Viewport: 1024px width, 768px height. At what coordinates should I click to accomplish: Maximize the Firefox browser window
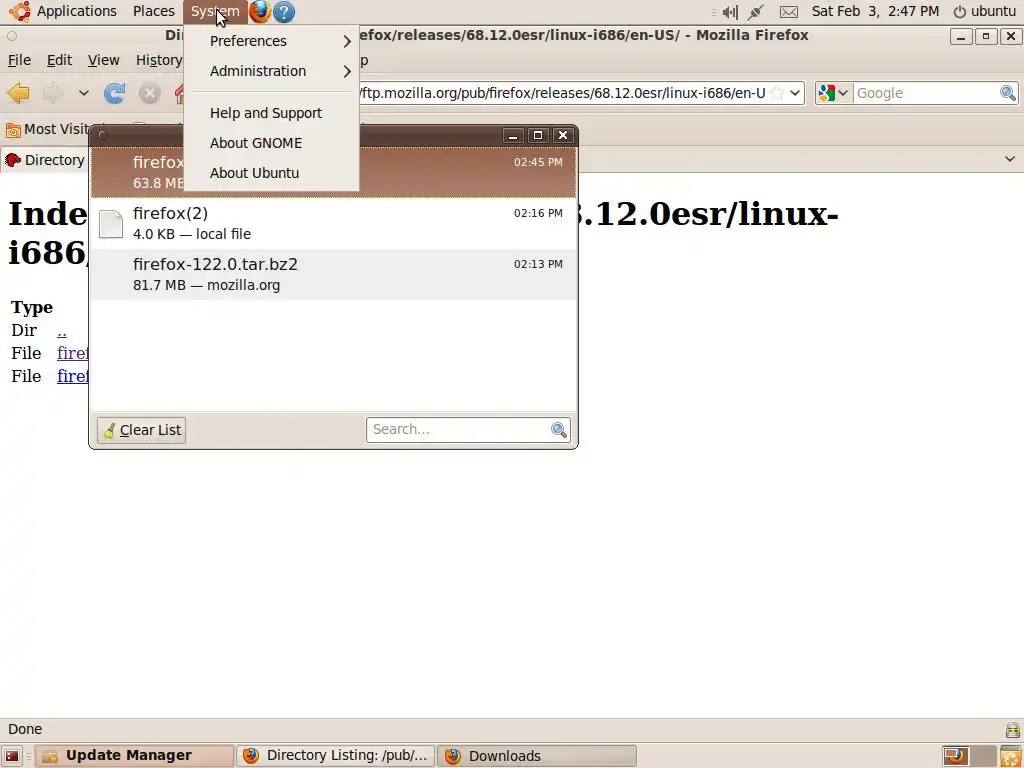click(985, 37)
